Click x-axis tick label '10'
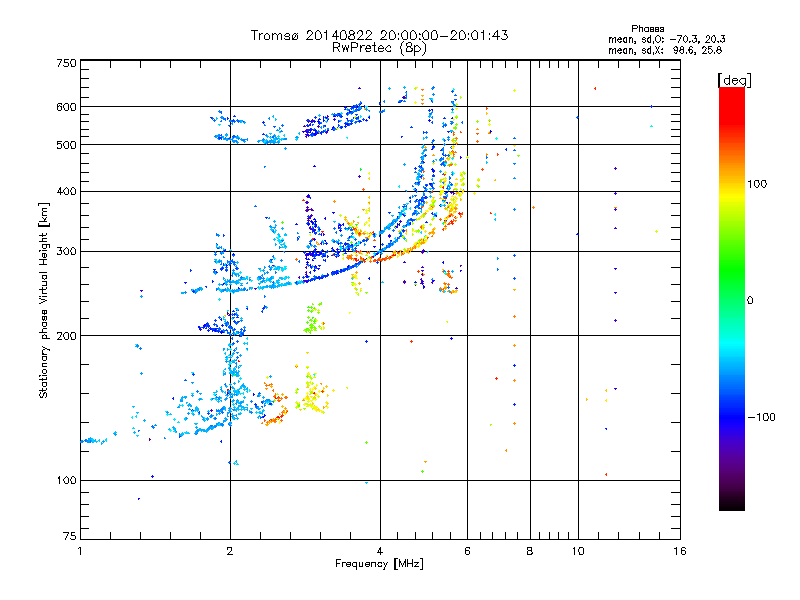 click(x=578, y=551)
